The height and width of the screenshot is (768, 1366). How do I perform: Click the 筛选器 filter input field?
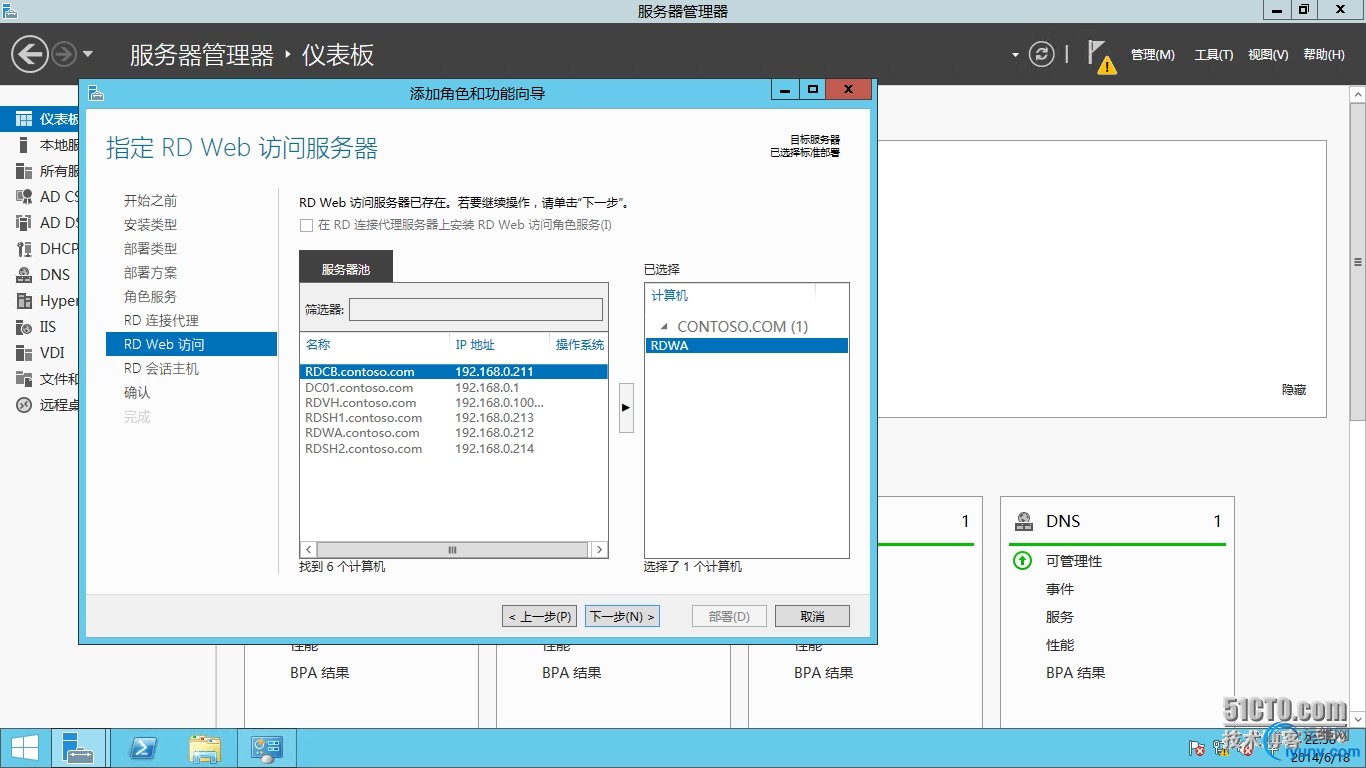(x=476, y=310)
